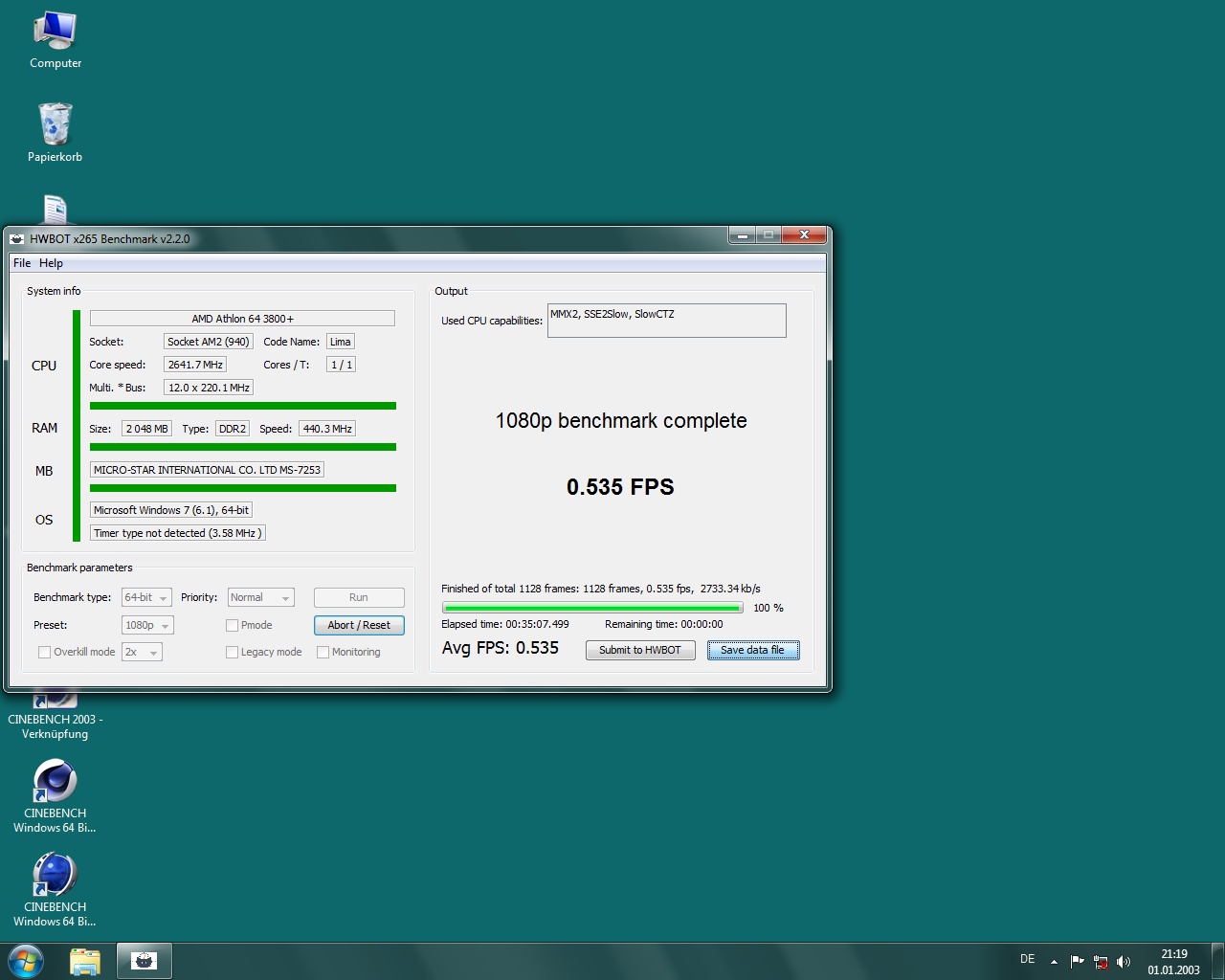Open the Action Center flag icon
The height and width of the screenshot is (980, 1225).
1077,961
